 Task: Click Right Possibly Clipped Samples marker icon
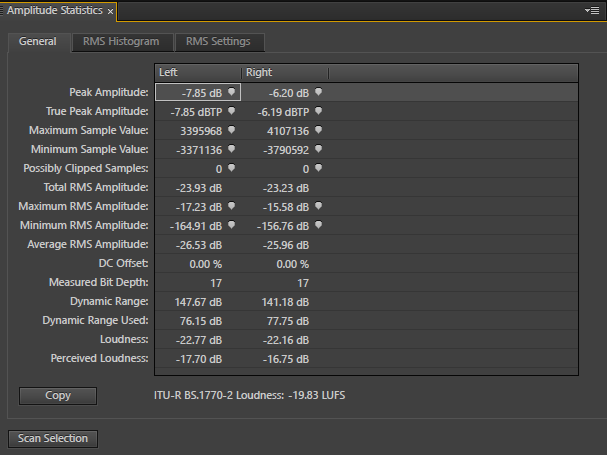319,168
